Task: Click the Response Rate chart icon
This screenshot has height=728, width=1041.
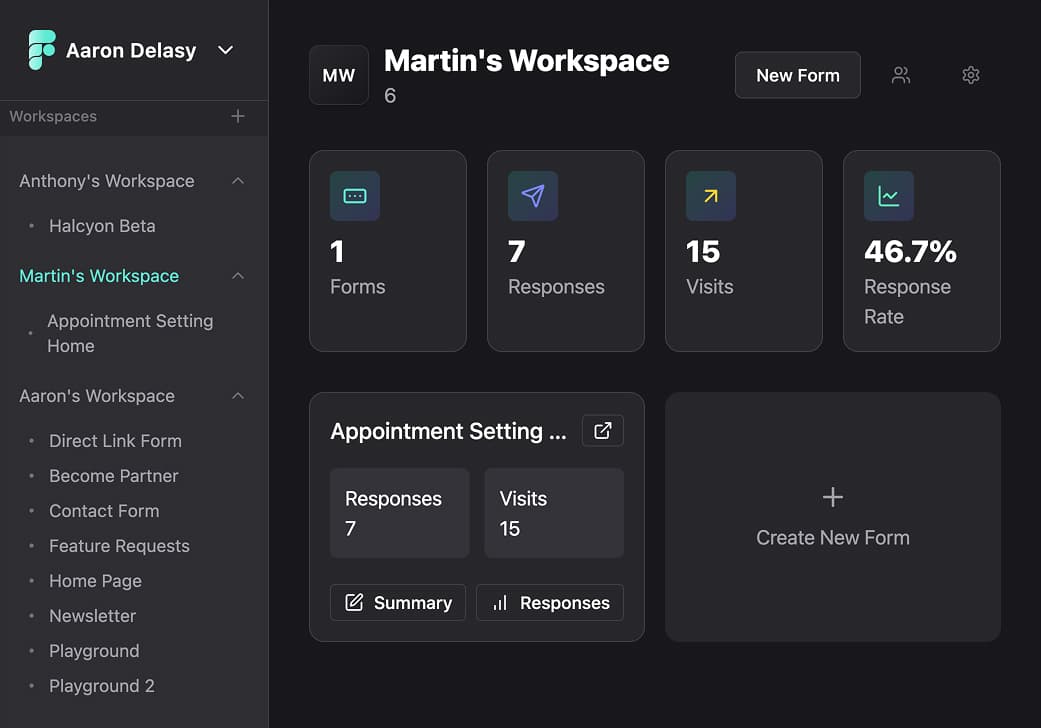Action: click(888, 196)
